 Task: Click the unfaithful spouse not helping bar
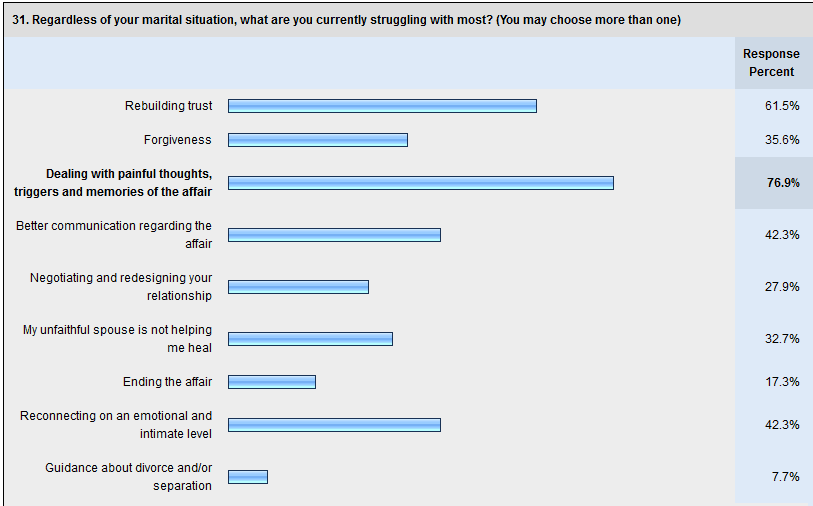[x=311, y=339]
